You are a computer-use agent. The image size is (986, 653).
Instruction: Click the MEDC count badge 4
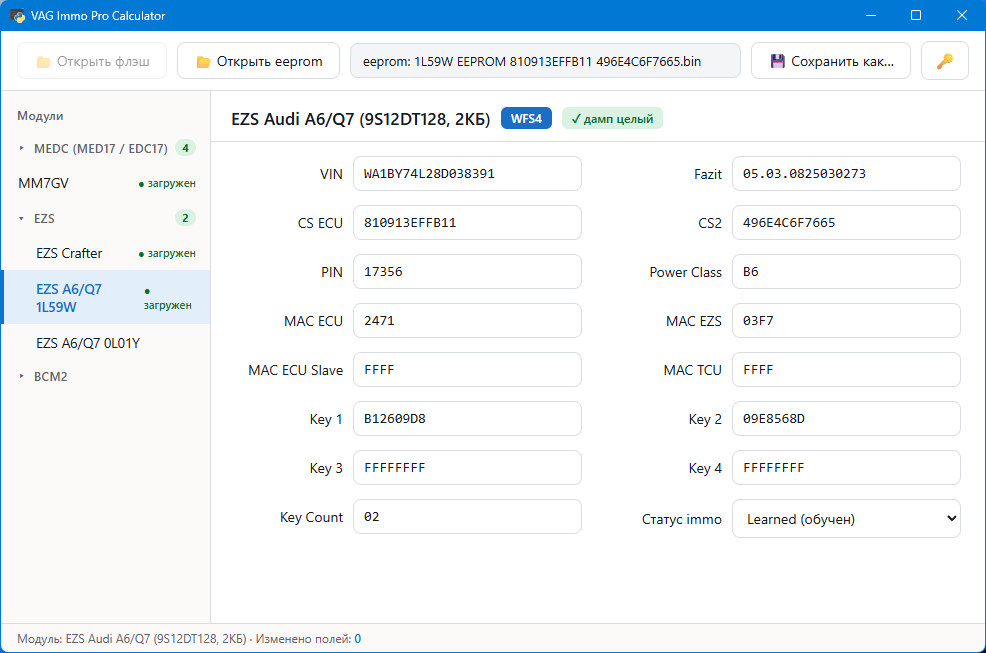pos(185,148)
